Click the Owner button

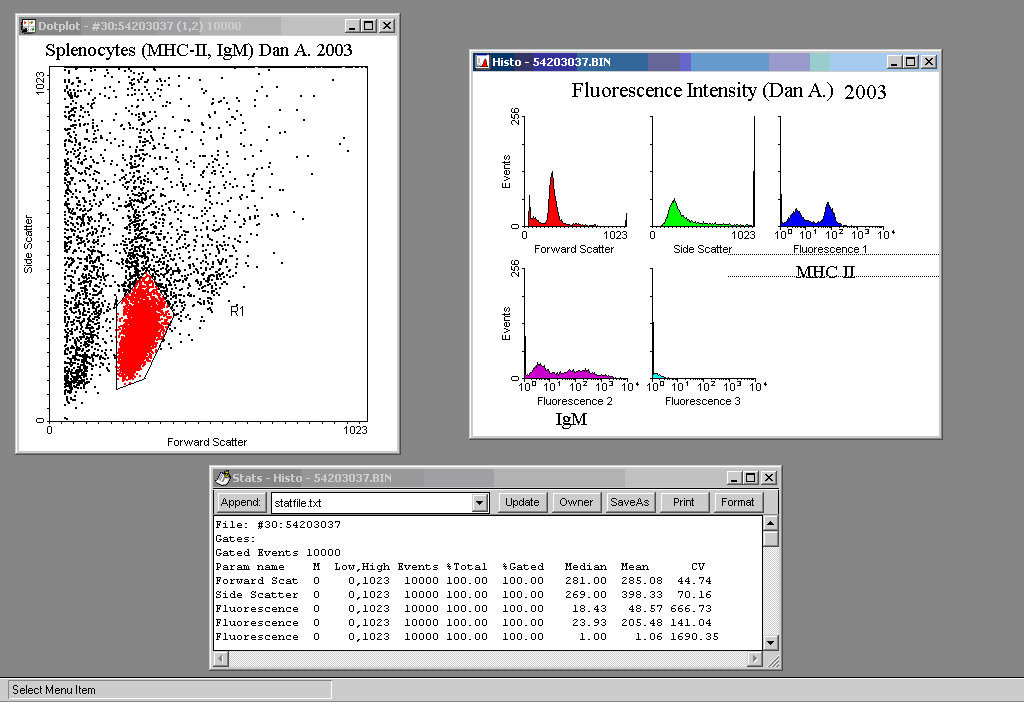tap(576, 503)
